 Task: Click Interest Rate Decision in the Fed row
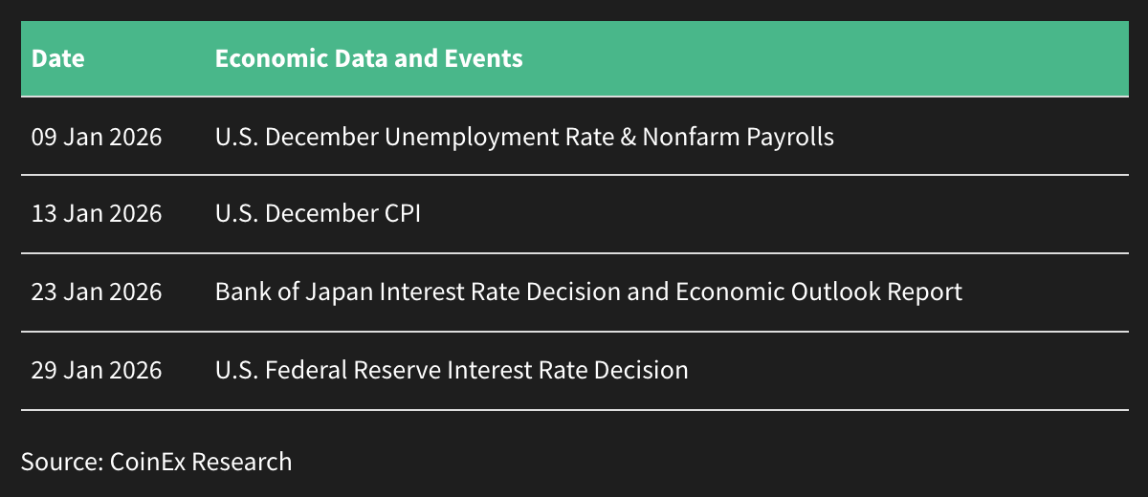[568, 370]
